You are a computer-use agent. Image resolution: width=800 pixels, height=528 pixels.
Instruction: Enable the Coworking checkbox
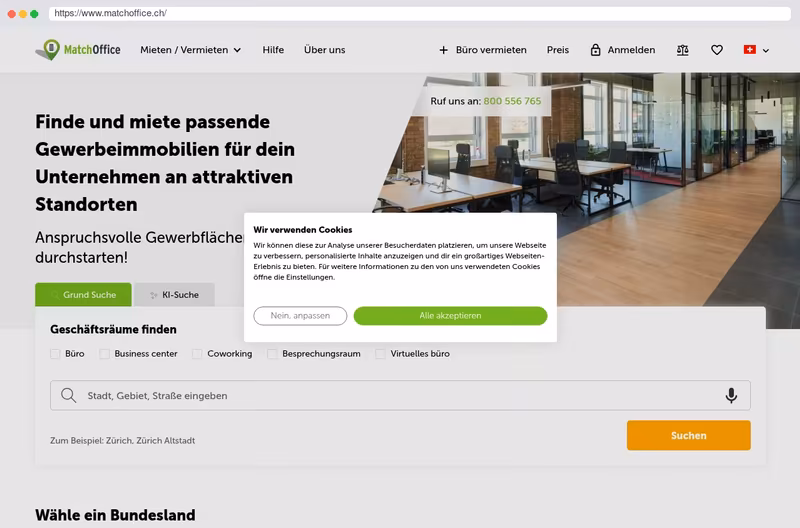point(197,354)
